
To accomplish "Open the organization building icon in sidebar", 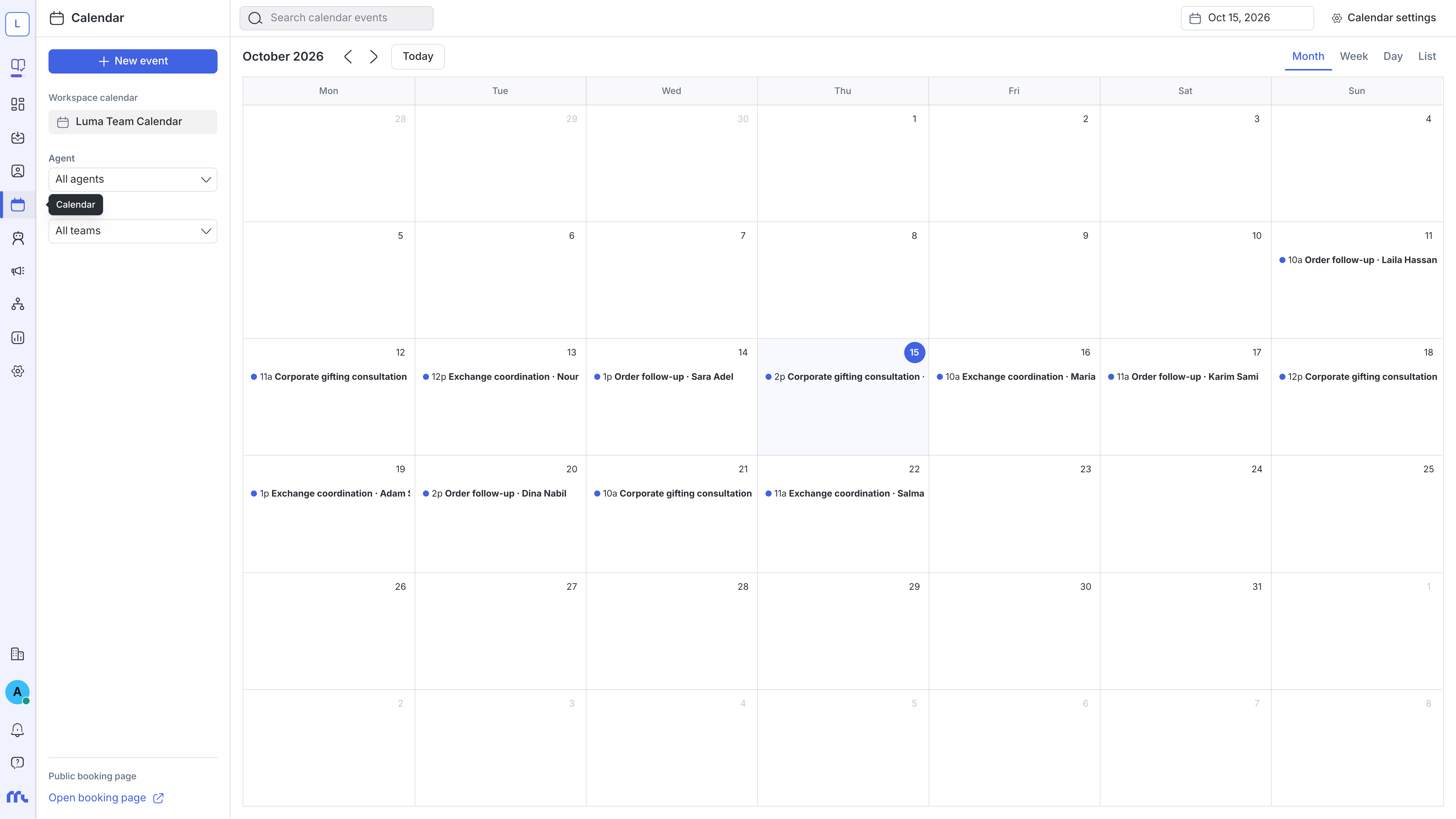I will point(17,654).
